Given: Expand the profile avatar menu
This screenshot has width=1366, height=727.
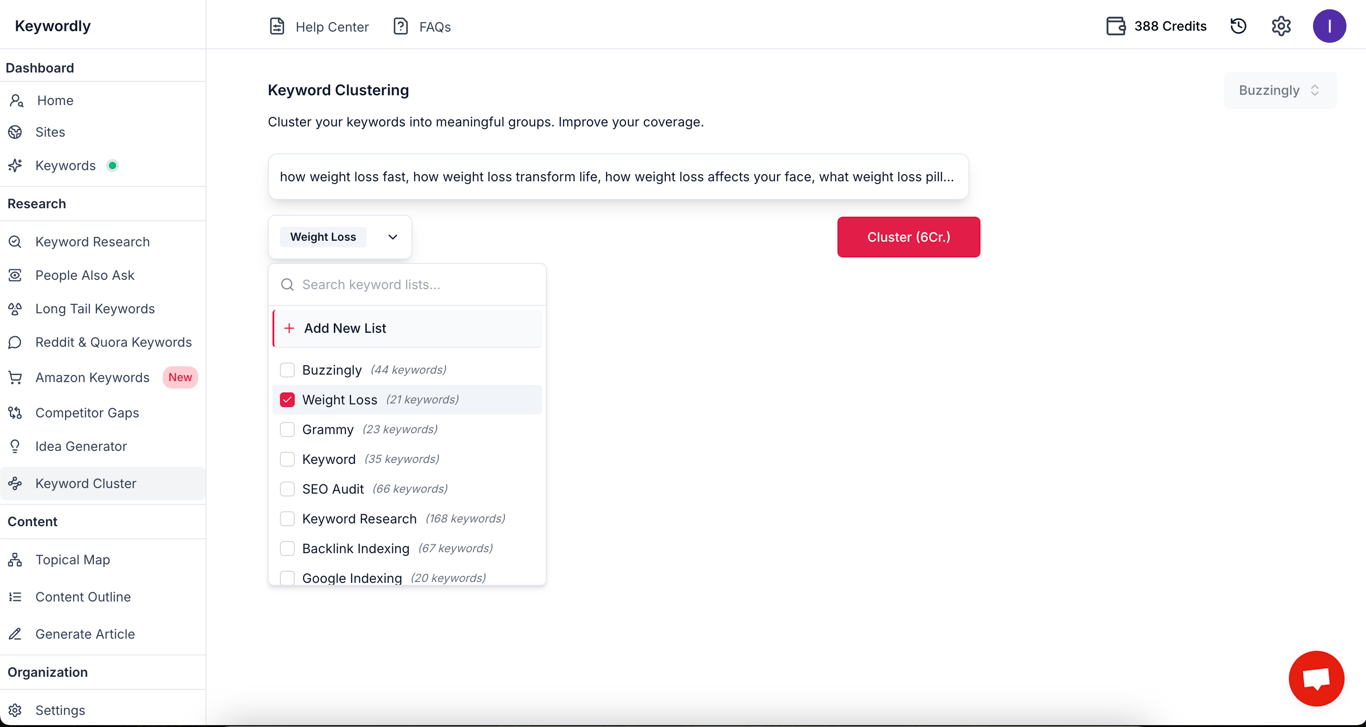Looking at the screenshot, I should tap(1330, 25).
